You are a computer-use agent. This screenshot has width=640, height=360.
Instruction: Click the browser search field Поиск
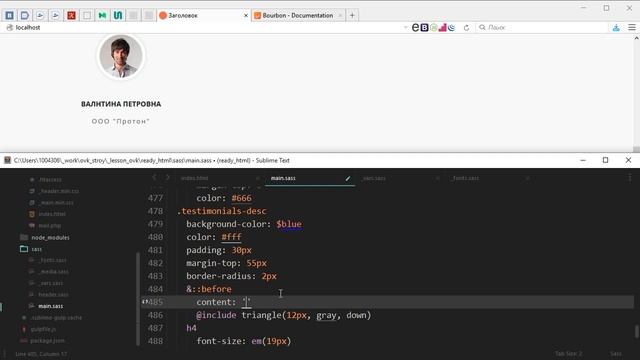click(541, 27)
